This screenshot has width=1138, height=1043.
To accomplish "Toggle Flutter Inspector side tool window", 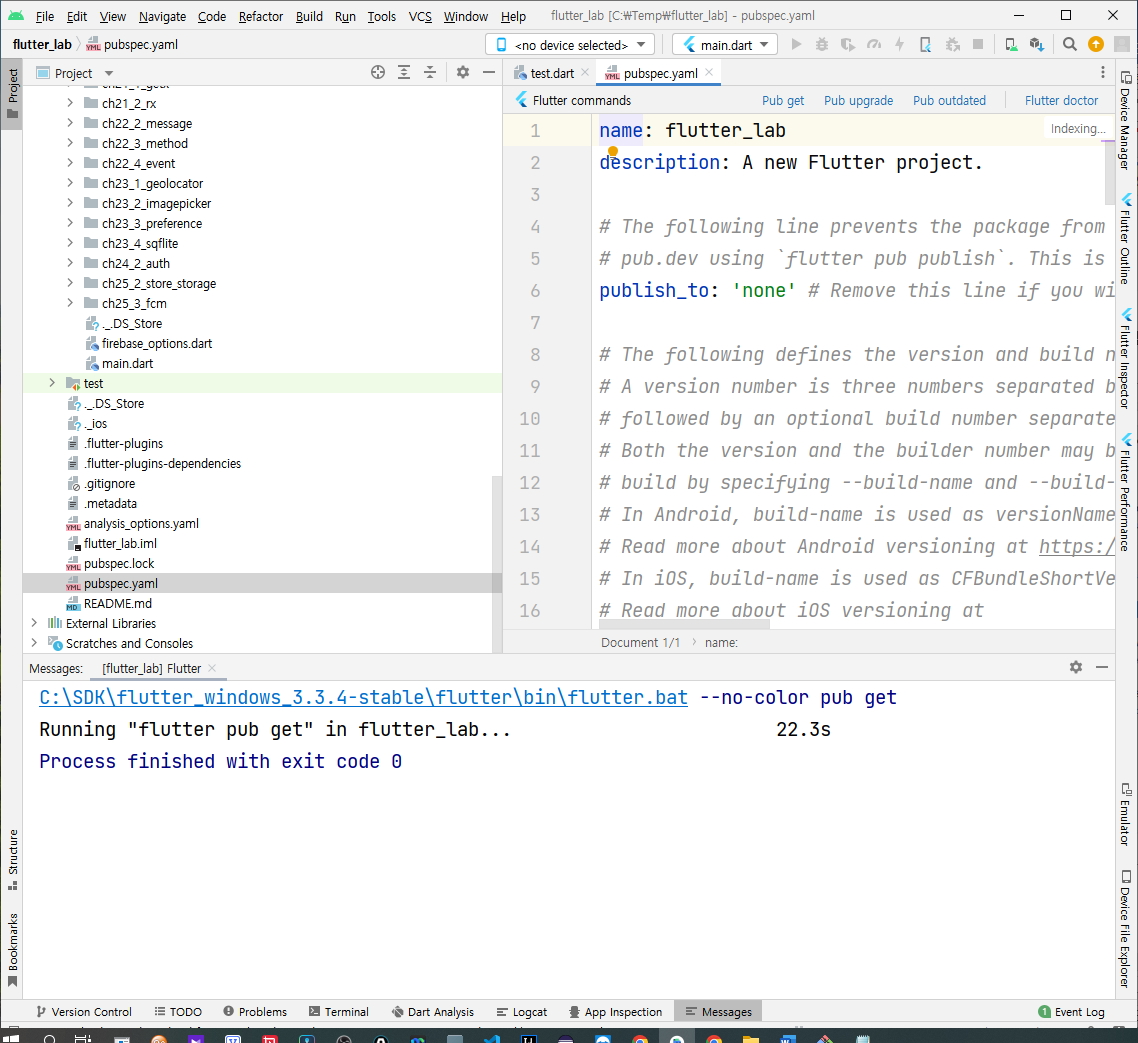I will [1126, 359].
